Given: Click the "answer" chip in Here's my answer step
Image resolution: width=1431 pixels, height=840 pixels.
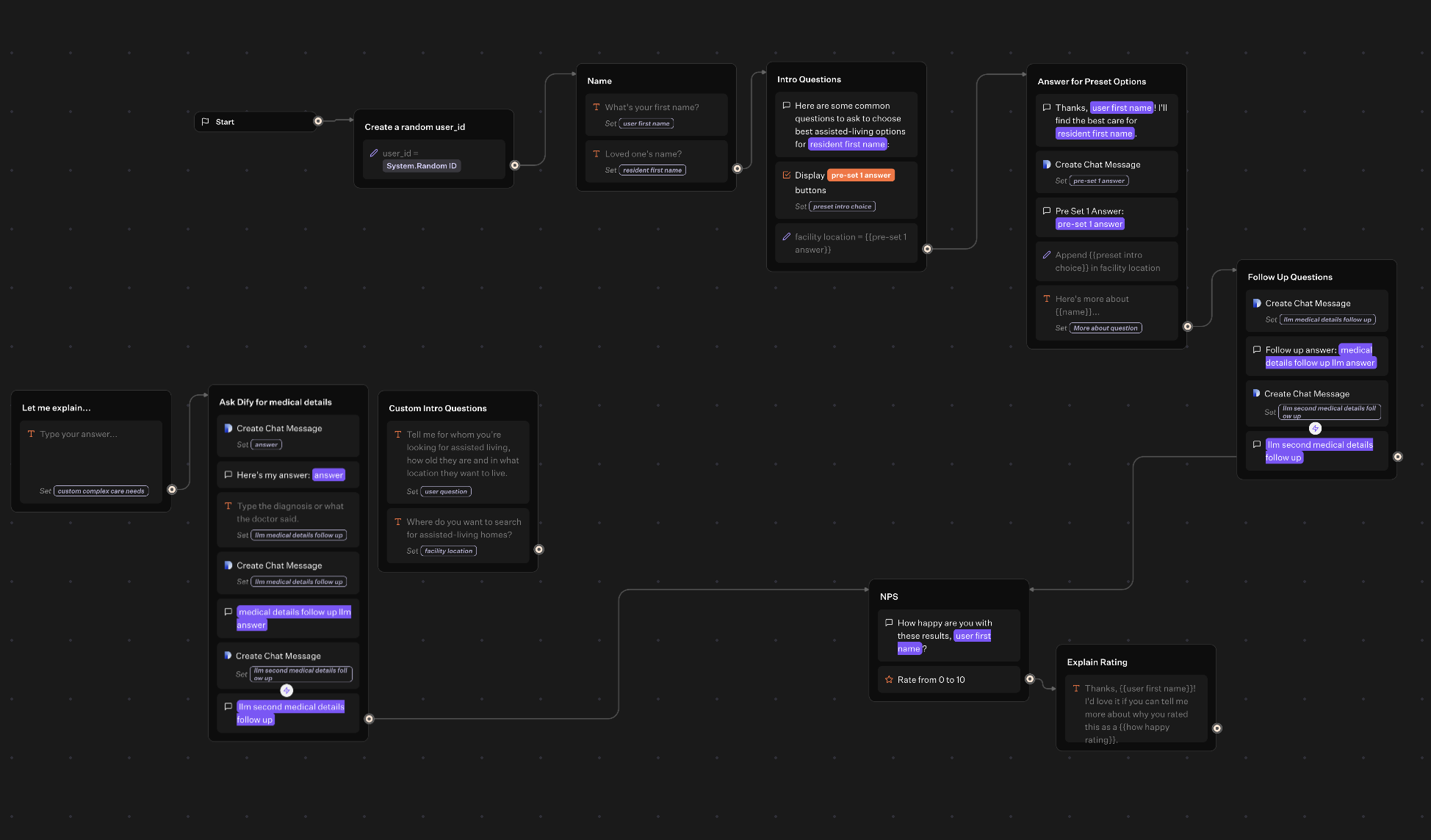Looking at the screenshot, I should pyautogui.click(x=329, y=474).
